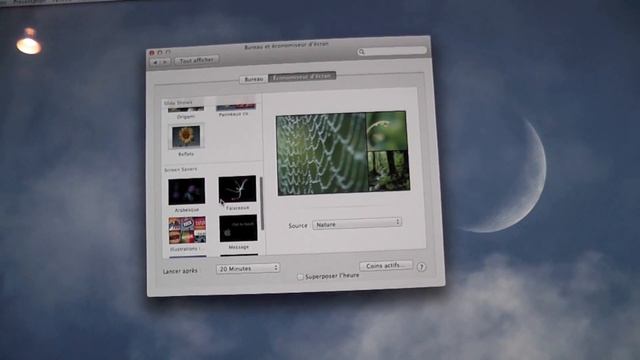Viewport: 640px width, 360px height.
Task: Click the red close window button
Action: [152, 53]
